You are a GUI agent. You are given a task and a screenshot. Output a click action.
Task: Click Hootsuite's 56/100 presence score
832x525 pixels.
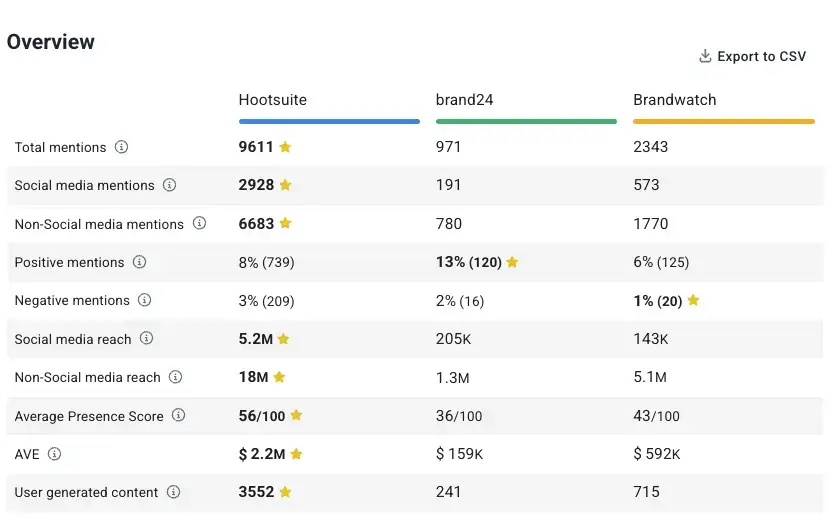261,416
